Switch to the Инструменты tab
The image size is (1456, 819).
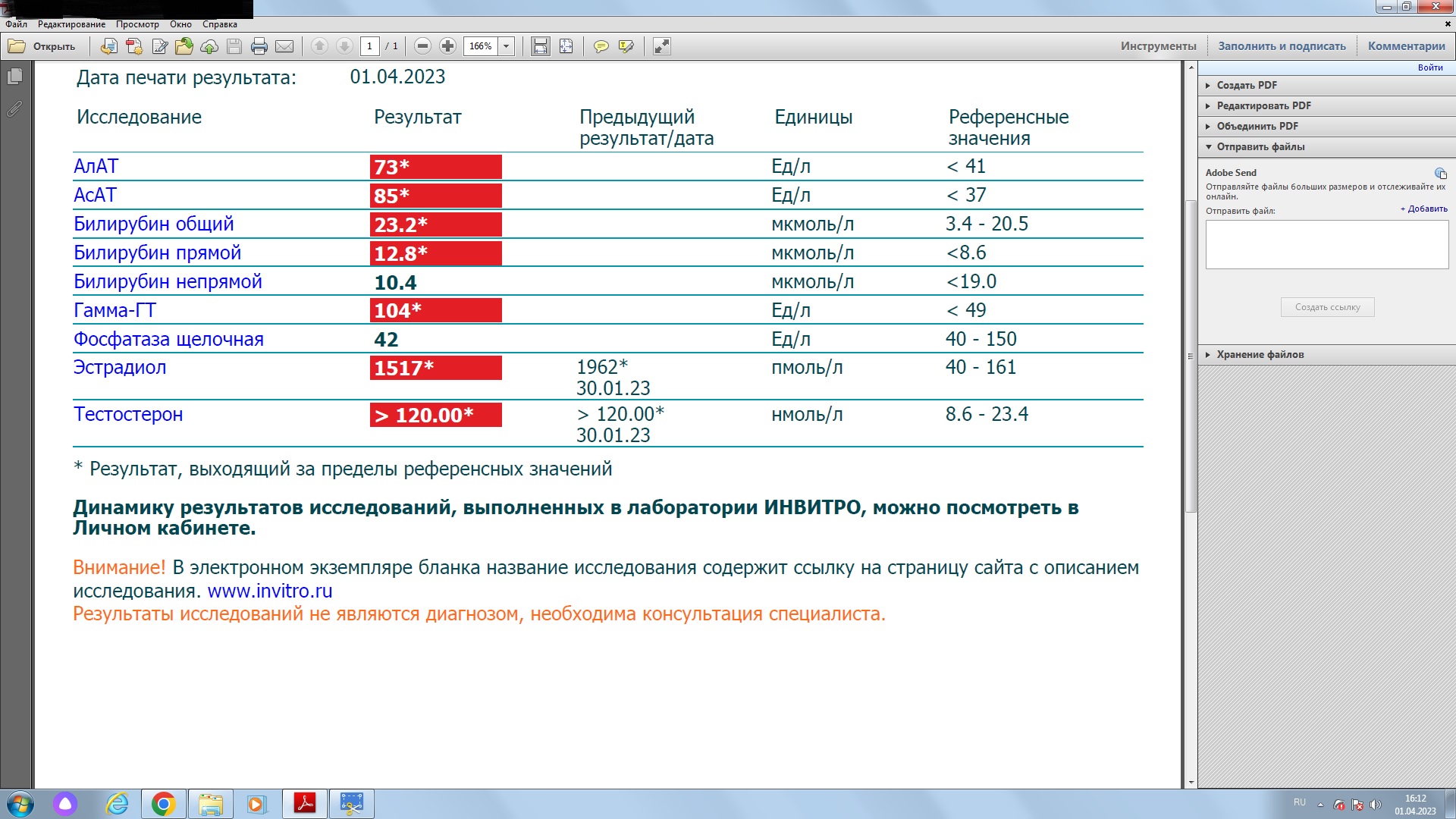[x=1159, y=45]
